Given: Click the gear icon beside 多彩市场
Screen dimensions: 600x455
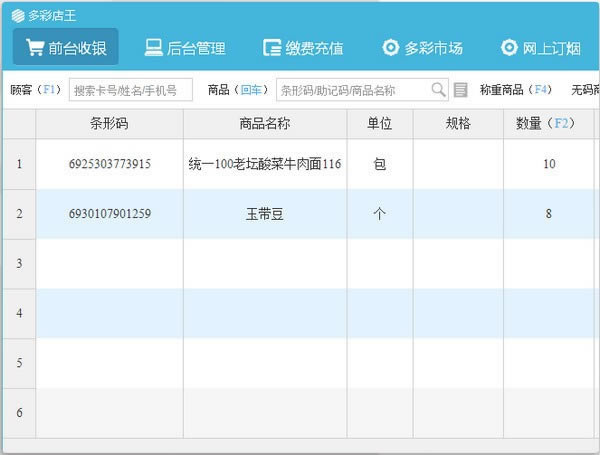Looking at the screenshot, I should click(x=391, y=48).
